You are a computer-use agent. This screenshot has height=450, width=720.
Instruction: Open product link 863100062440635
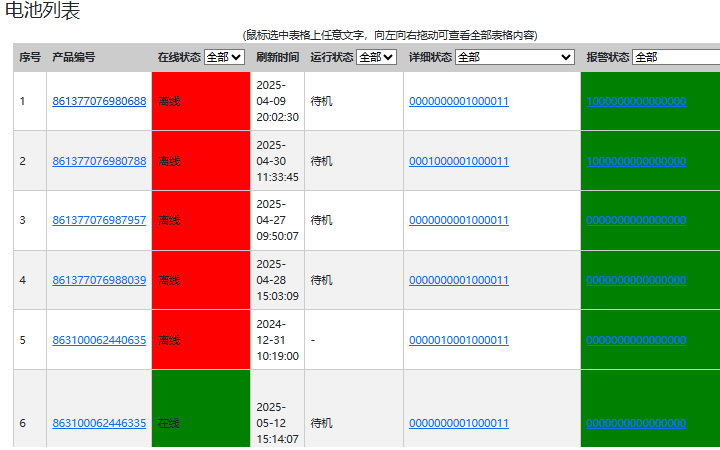pyautogui.click(x=99, y=340)
